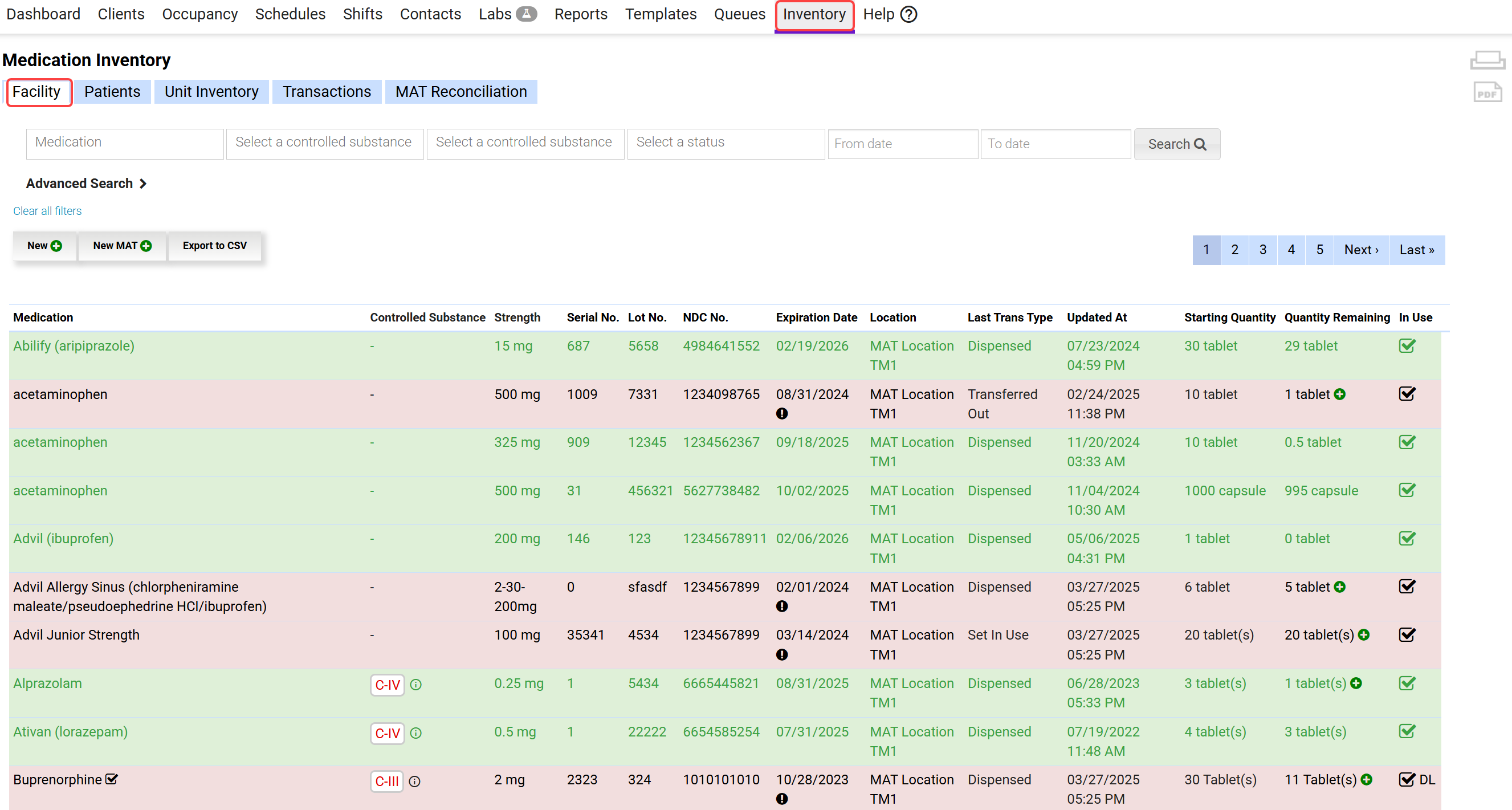
Task: Open first Select a controlled substance dropdown
Action: [325, 144]
